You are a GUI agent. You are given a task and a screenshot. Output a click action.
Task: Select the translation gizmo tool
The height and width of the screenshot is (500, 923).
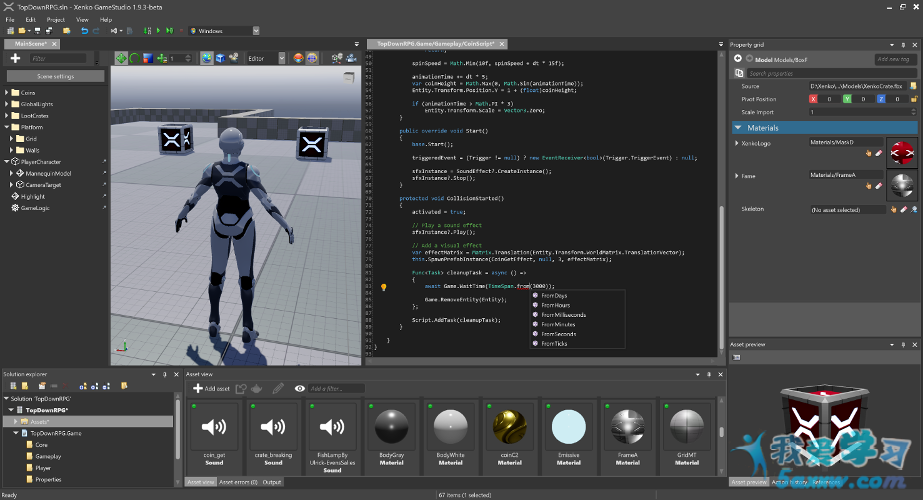(121, 58)
